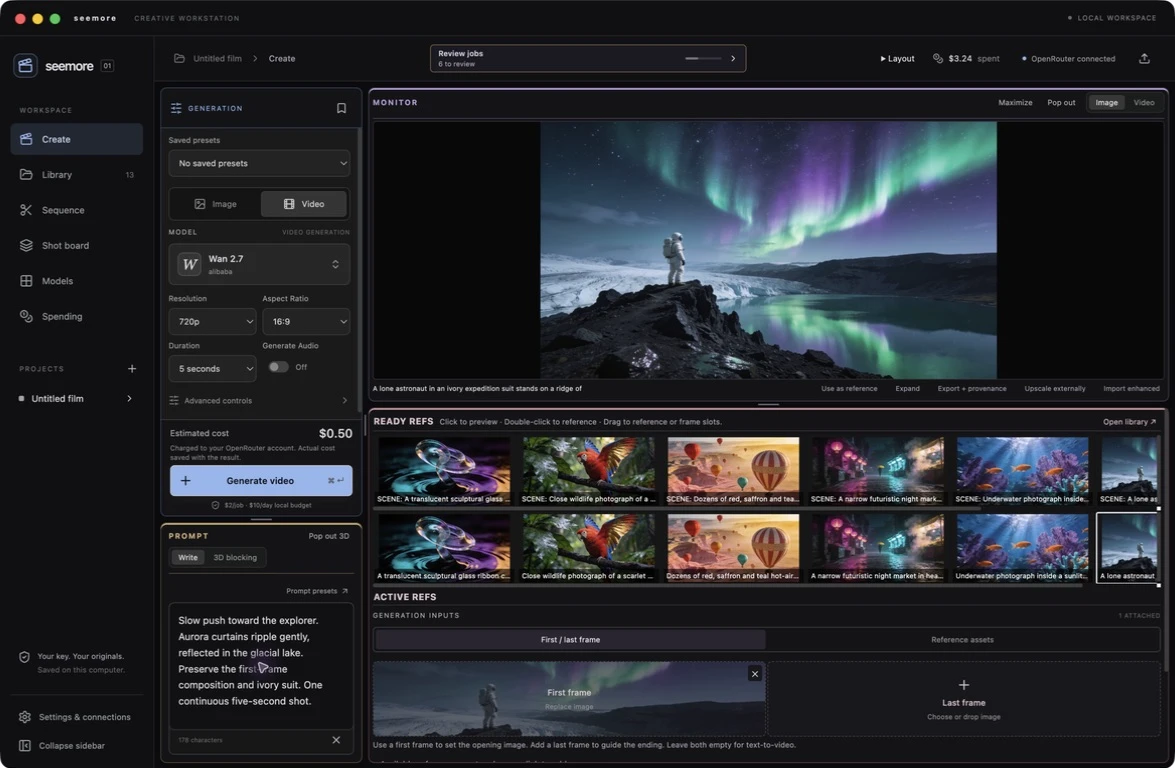Click the Advanced controls sliders icon

(174, 401)
